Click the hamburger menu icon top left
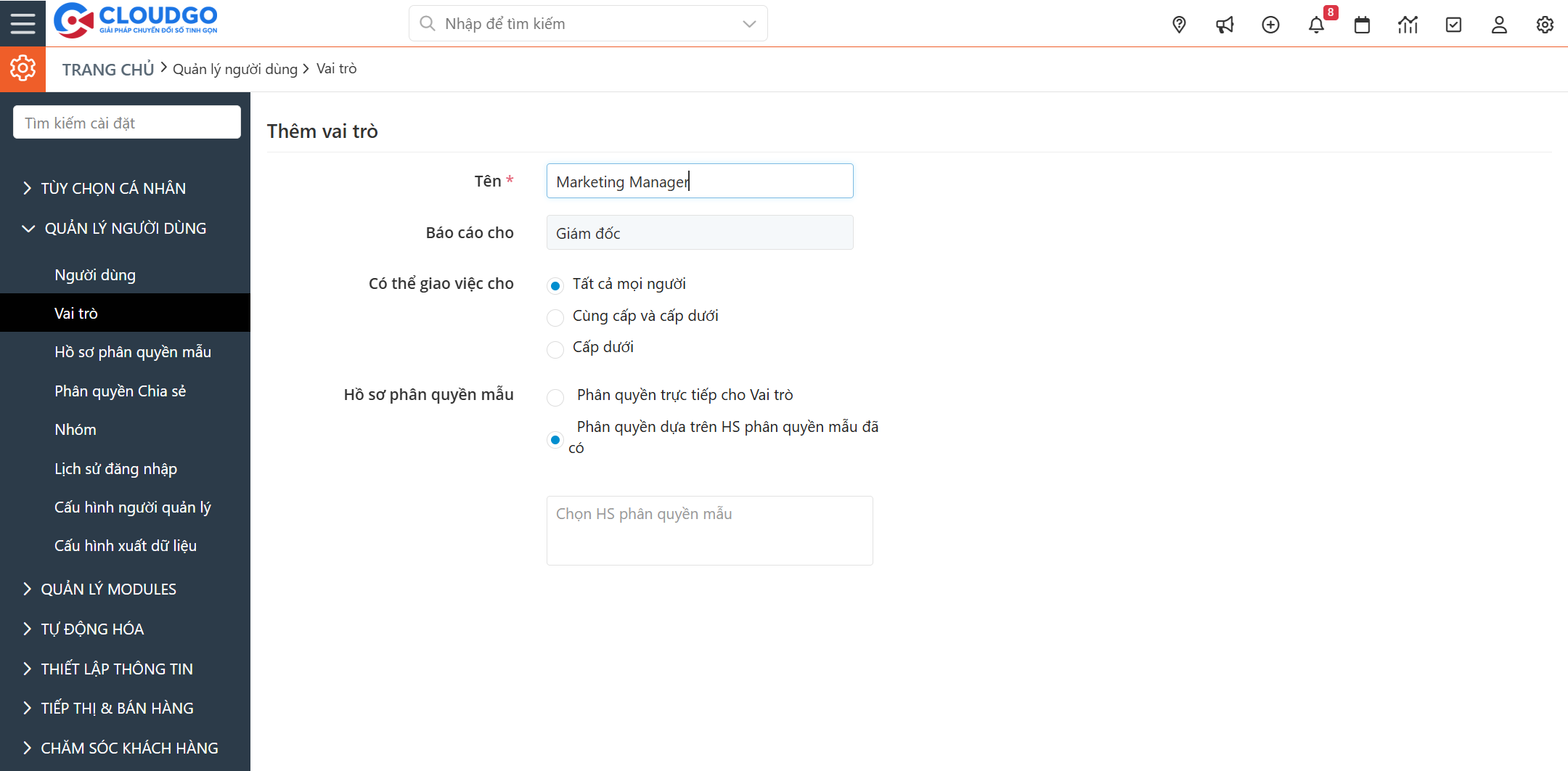Image resolution: width=1568 pixels, height=771 pixels. (x=23, y=23)
